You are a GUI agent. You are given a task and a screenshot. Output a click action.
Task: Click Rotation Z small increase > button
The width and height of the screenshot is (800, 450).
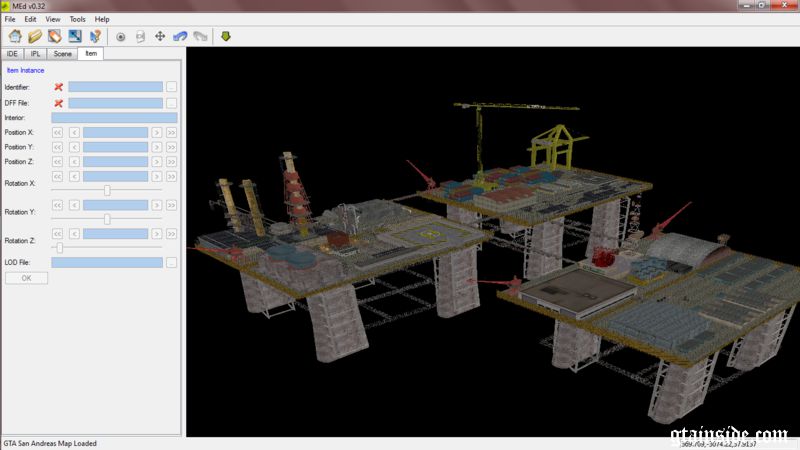point(157,234)
